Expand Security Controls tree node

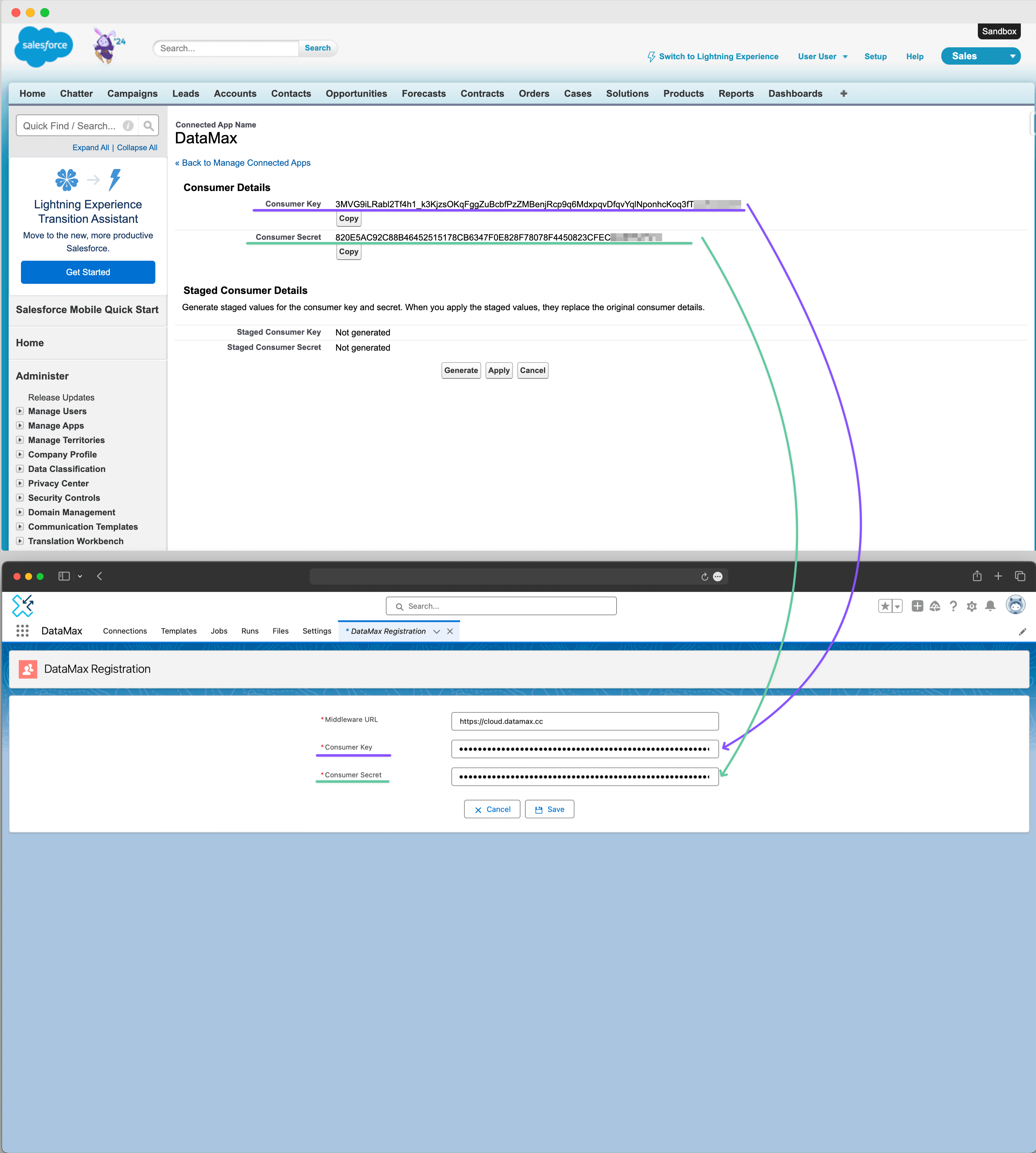(20, 497)
